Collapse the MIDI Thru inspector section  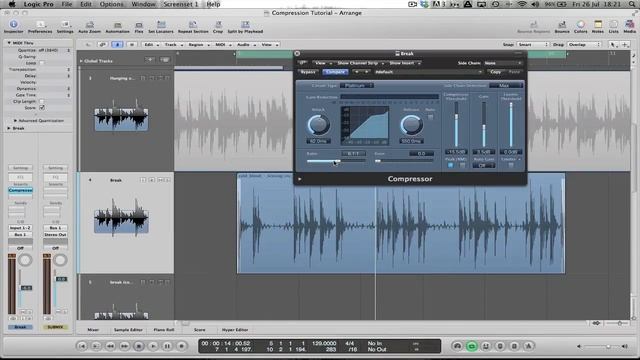click(9, 43)
